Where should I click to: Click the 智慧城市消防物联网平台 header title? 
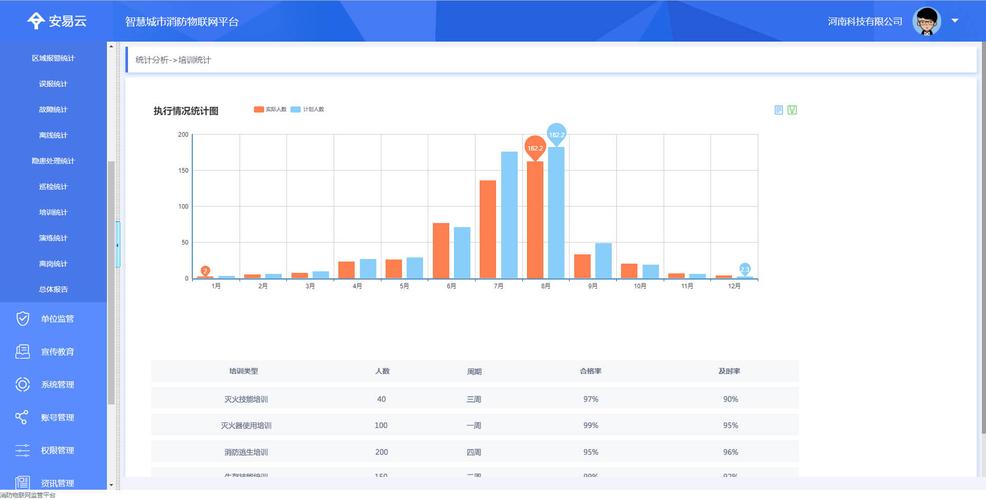click(x=182, y=21)
